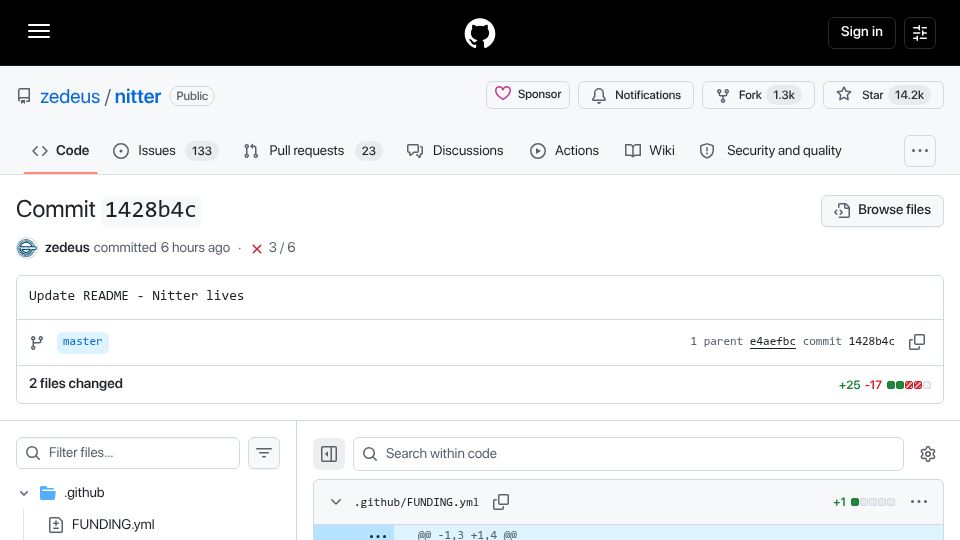Open the zedeus owner profile link
The image size is (960, 540).
70,96
